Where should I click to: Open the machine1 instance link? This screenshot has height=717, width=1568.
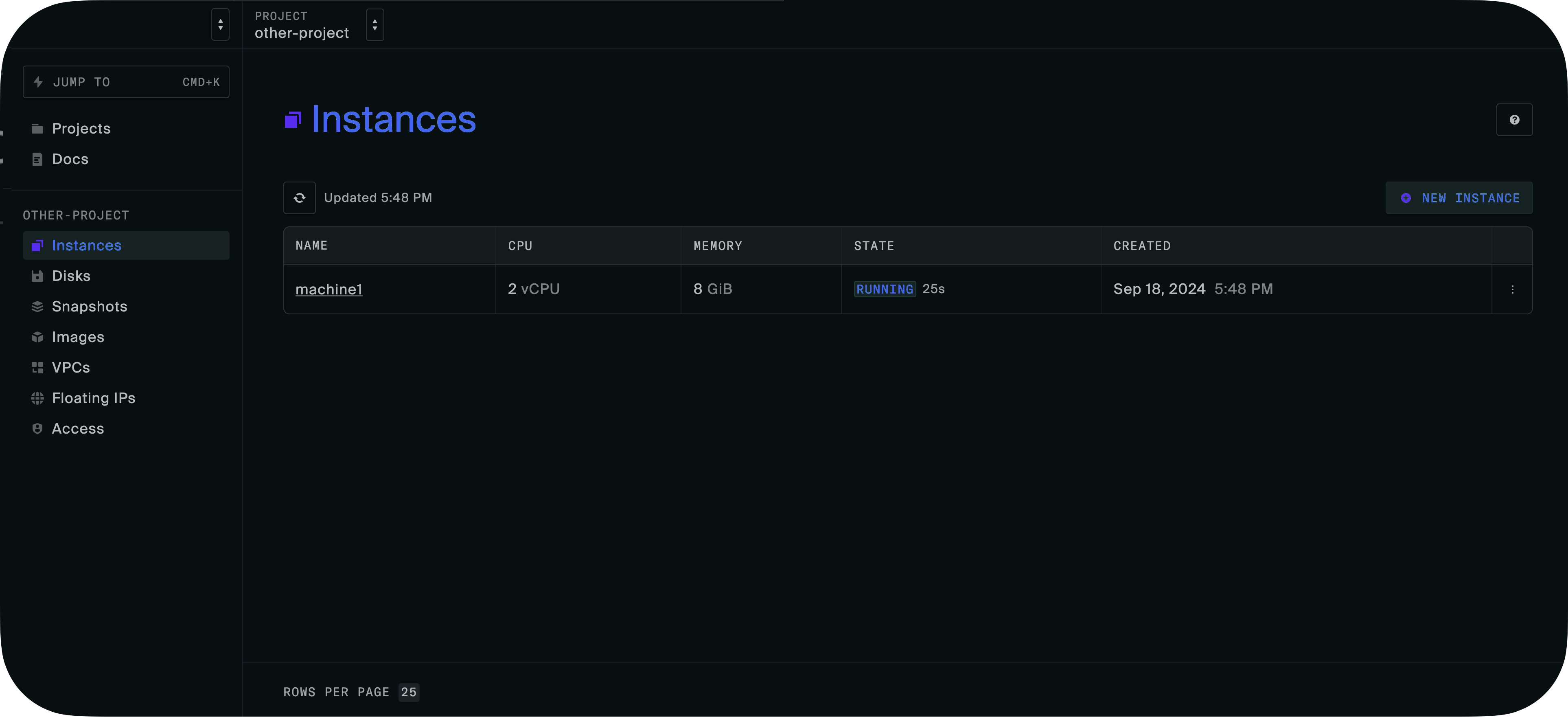click(328, 290)
